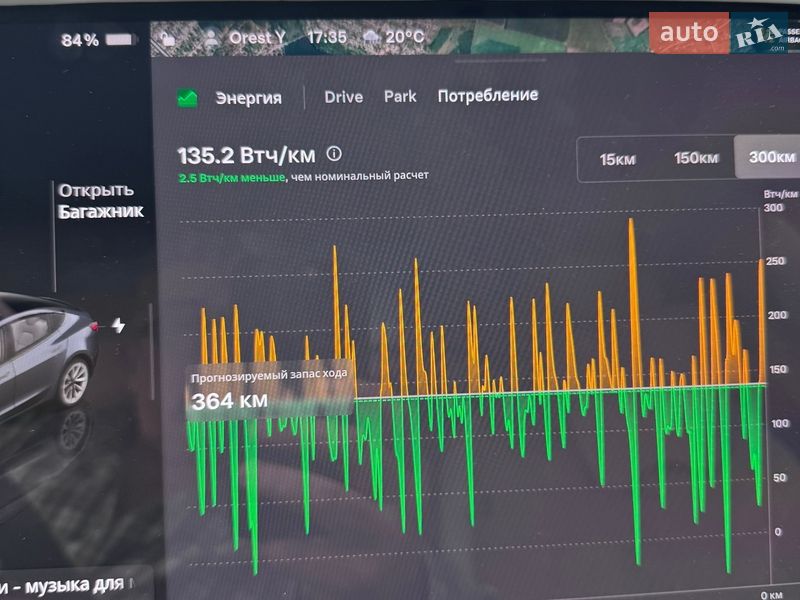Open charge port via lightning bolt icon
The height and width of the screenshot is (600, 800).
119,326
